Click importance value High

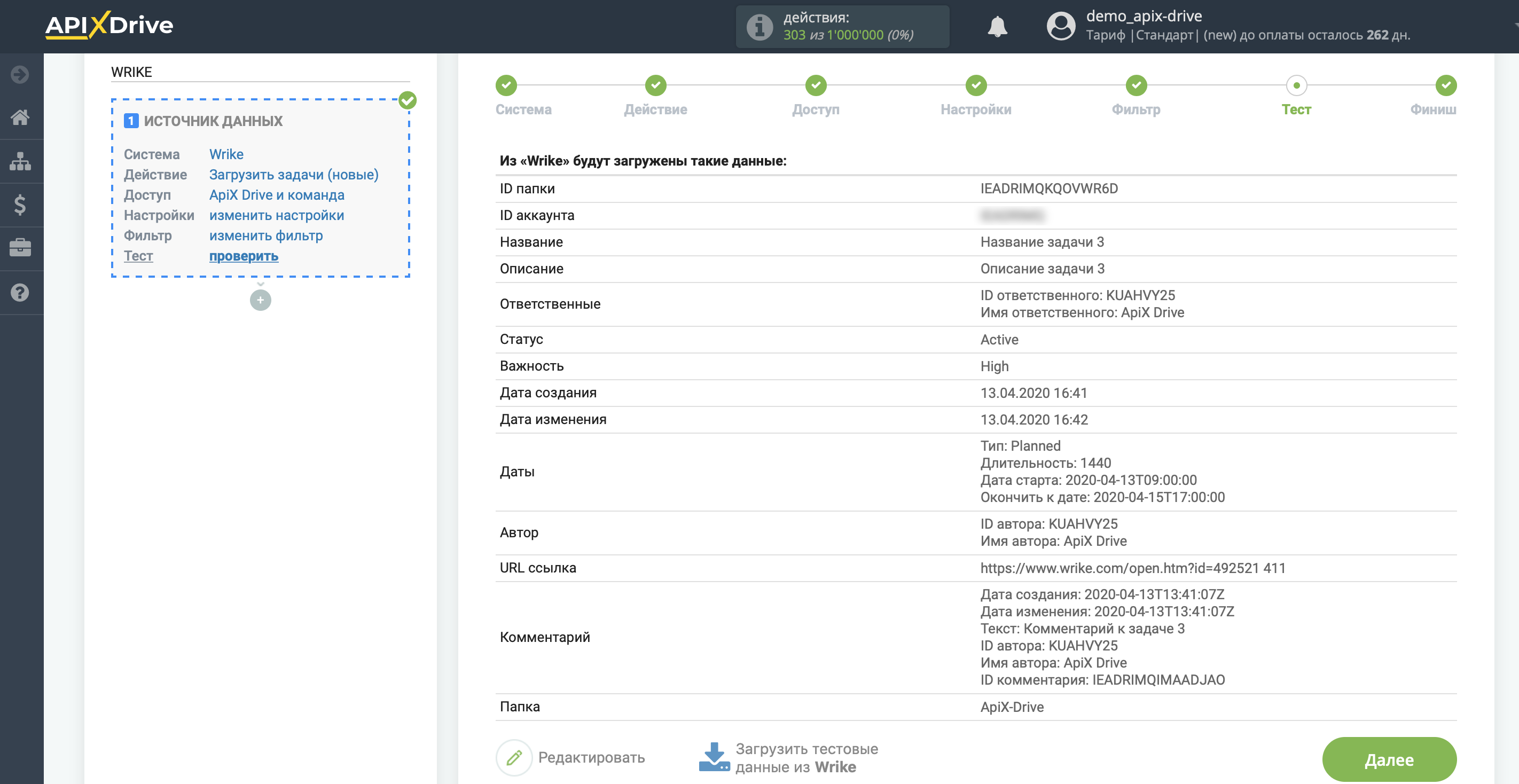(994, 367)
